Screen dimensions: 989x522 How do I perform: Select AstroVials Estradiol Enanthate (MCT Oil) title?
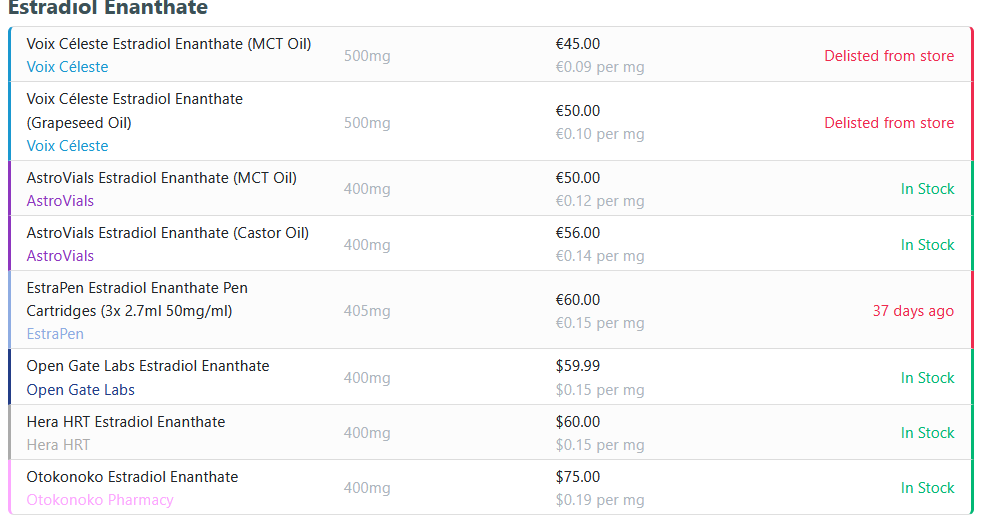(x=161, y=178)
